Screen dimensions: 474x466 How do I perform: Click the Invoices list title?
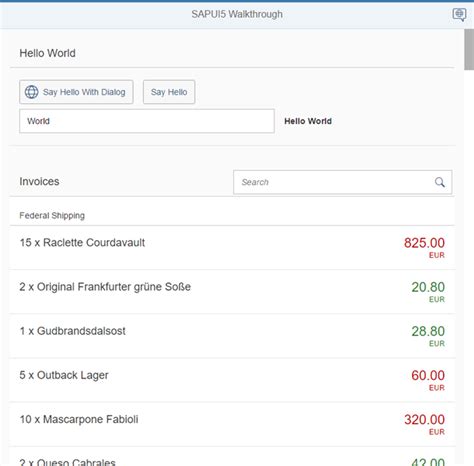click(x=39, y=182)
